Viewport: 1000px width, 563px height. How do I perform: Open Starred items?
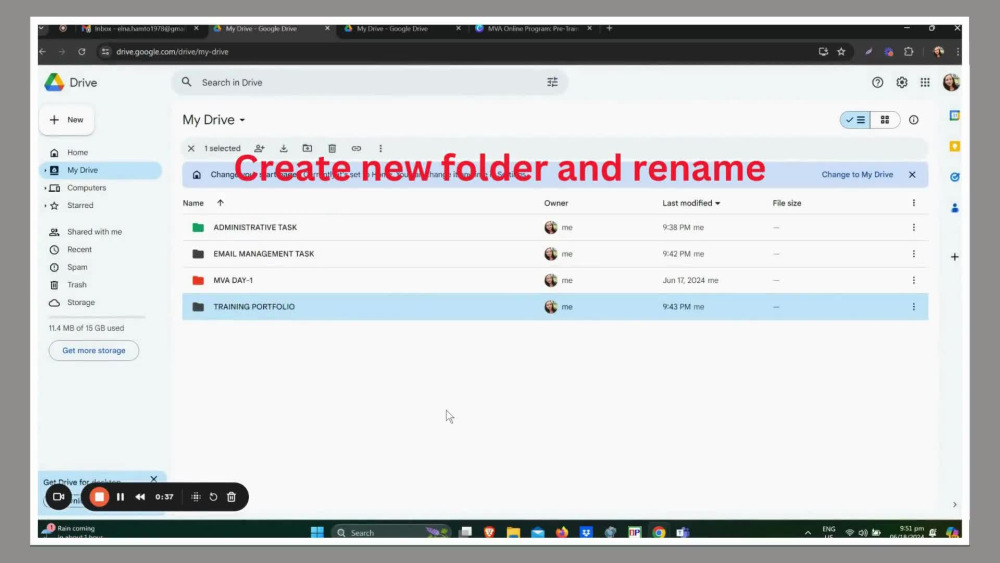coord(80,206)
